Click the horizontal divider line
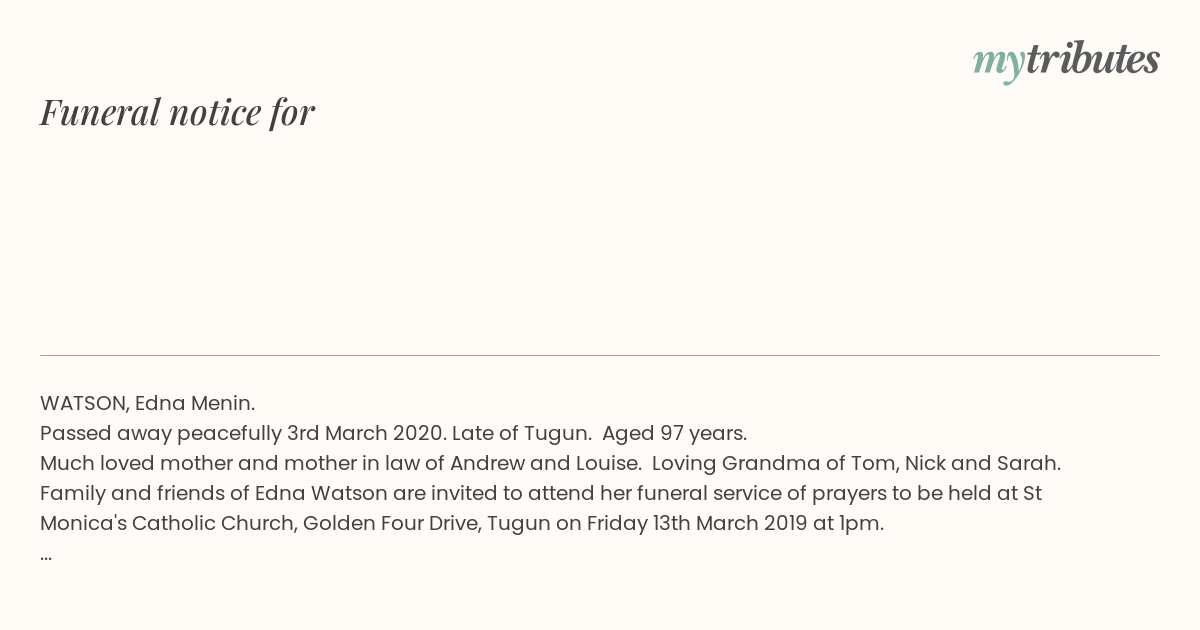 [600, 355]
